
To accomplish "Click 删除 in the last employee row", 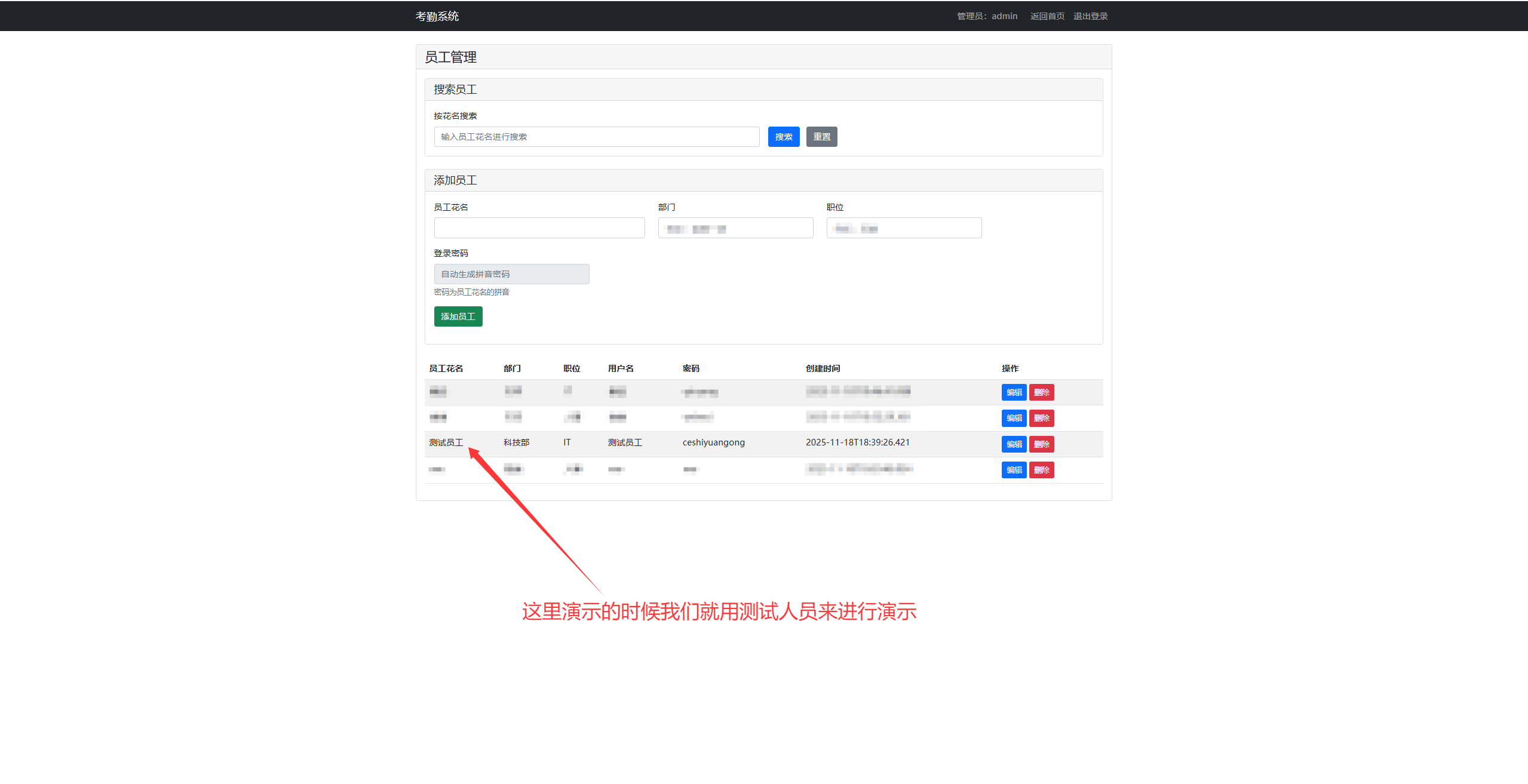I will (1041, 470).
